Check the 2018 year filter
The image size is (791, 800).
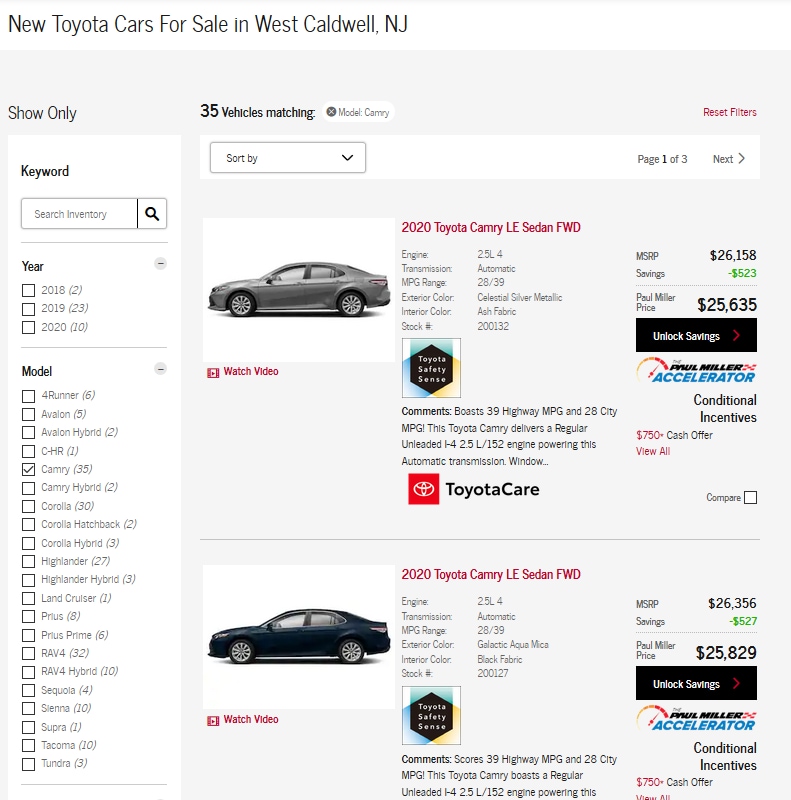click(x=29, y=290)
